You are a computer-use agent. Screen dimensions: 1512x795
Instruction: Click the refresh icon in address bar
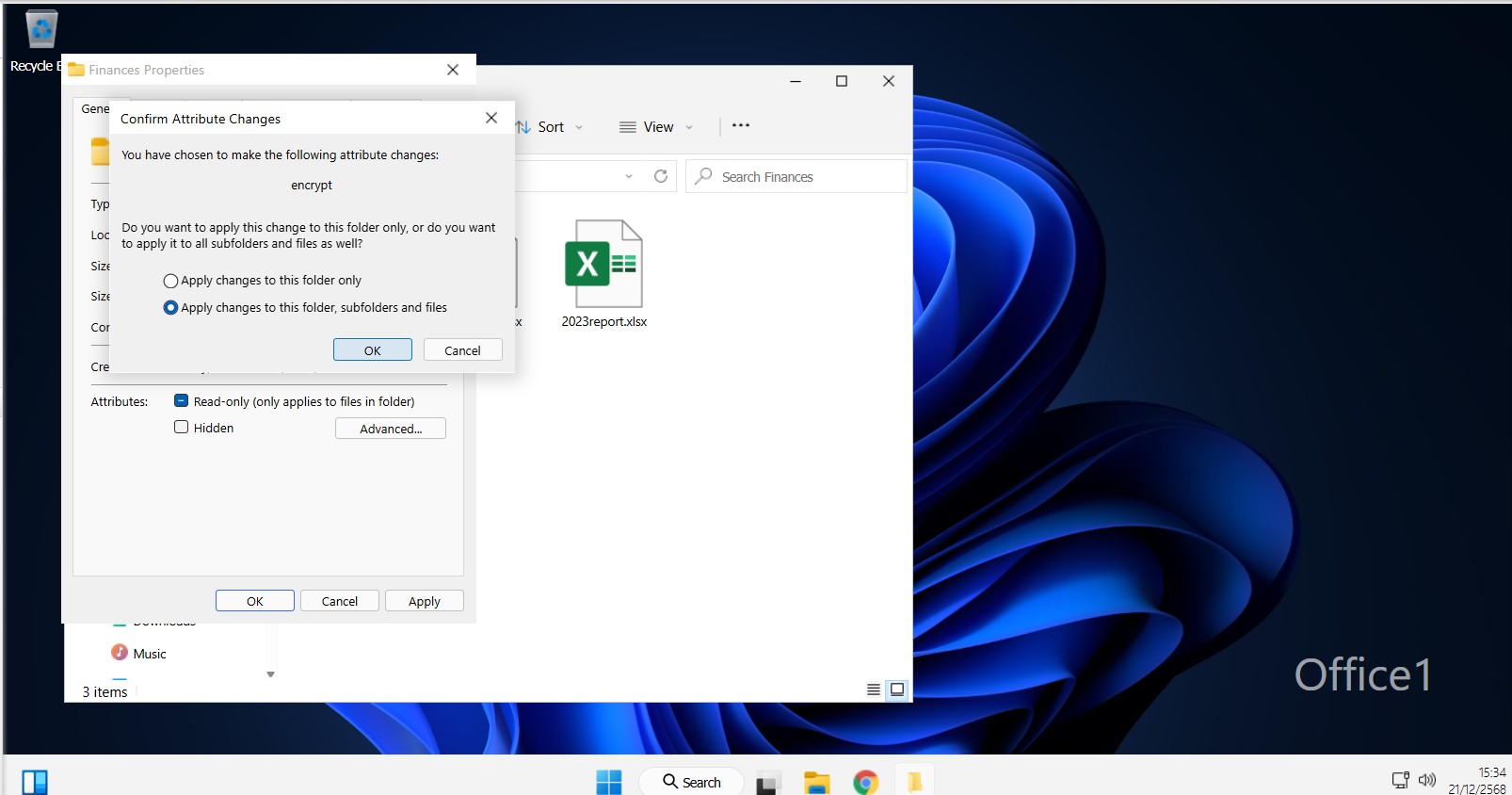pos(661,176)
